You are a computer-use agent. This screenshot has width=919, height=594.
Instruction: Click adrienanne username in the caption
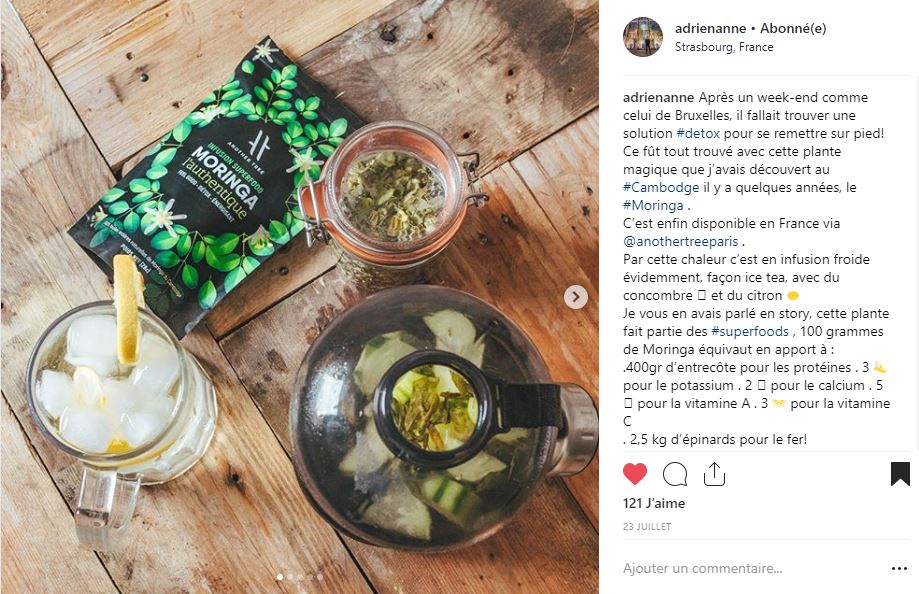pos(658,97)
